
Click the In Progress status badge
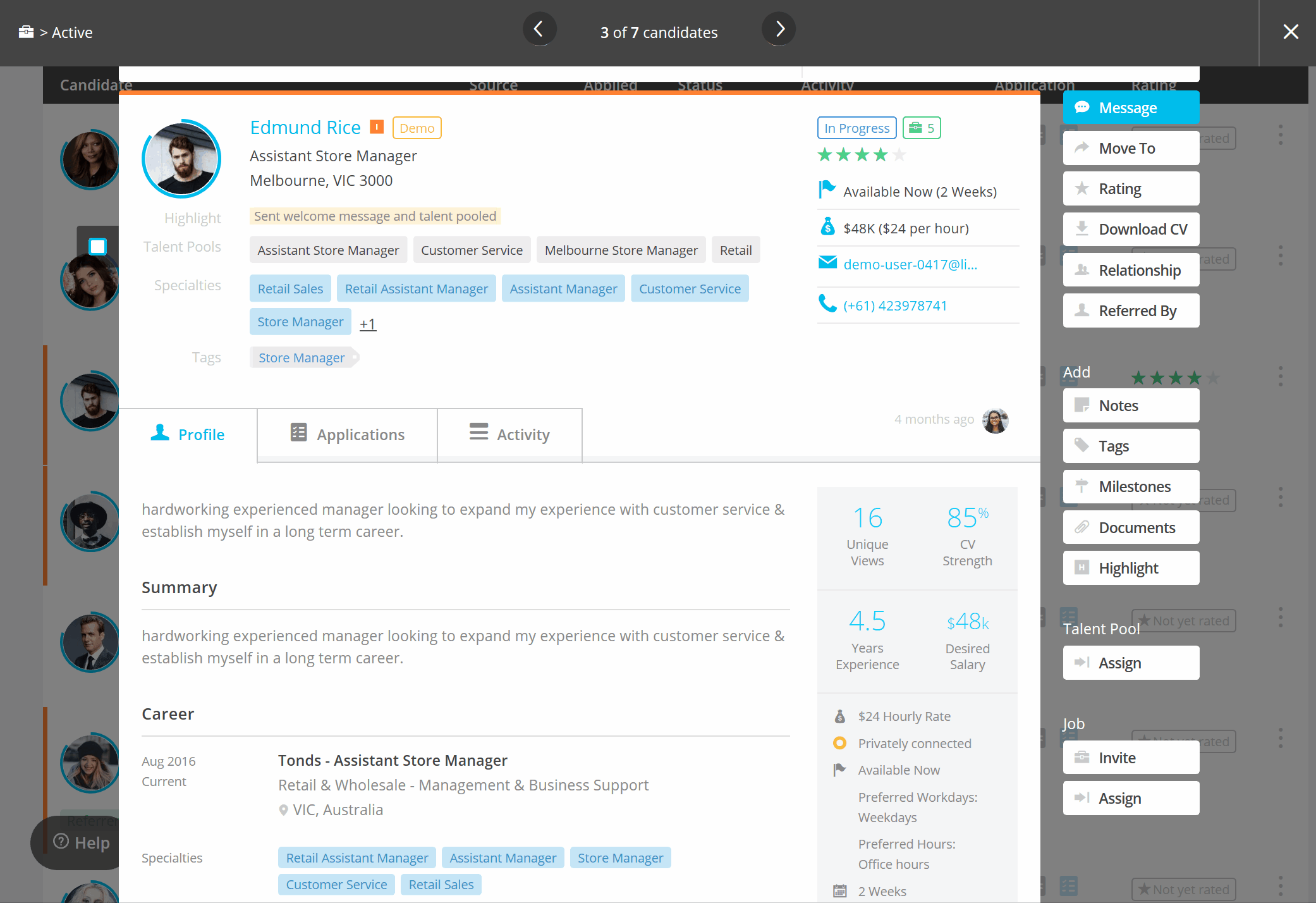[x=856, y=128]
